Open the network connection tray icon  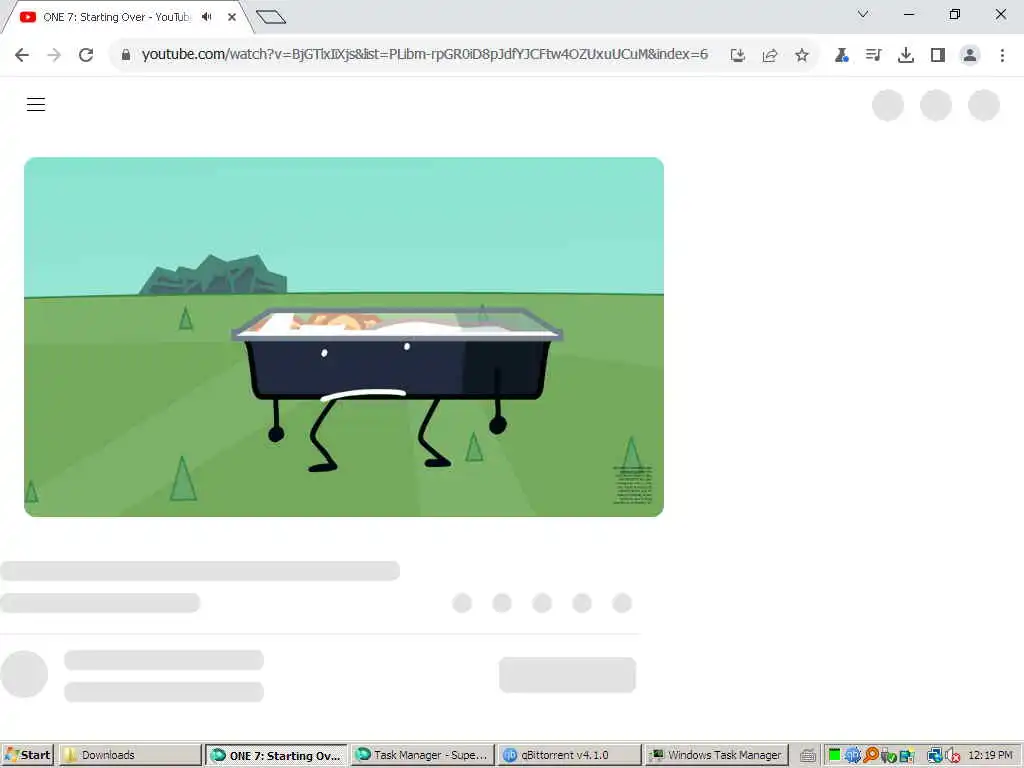935,756
